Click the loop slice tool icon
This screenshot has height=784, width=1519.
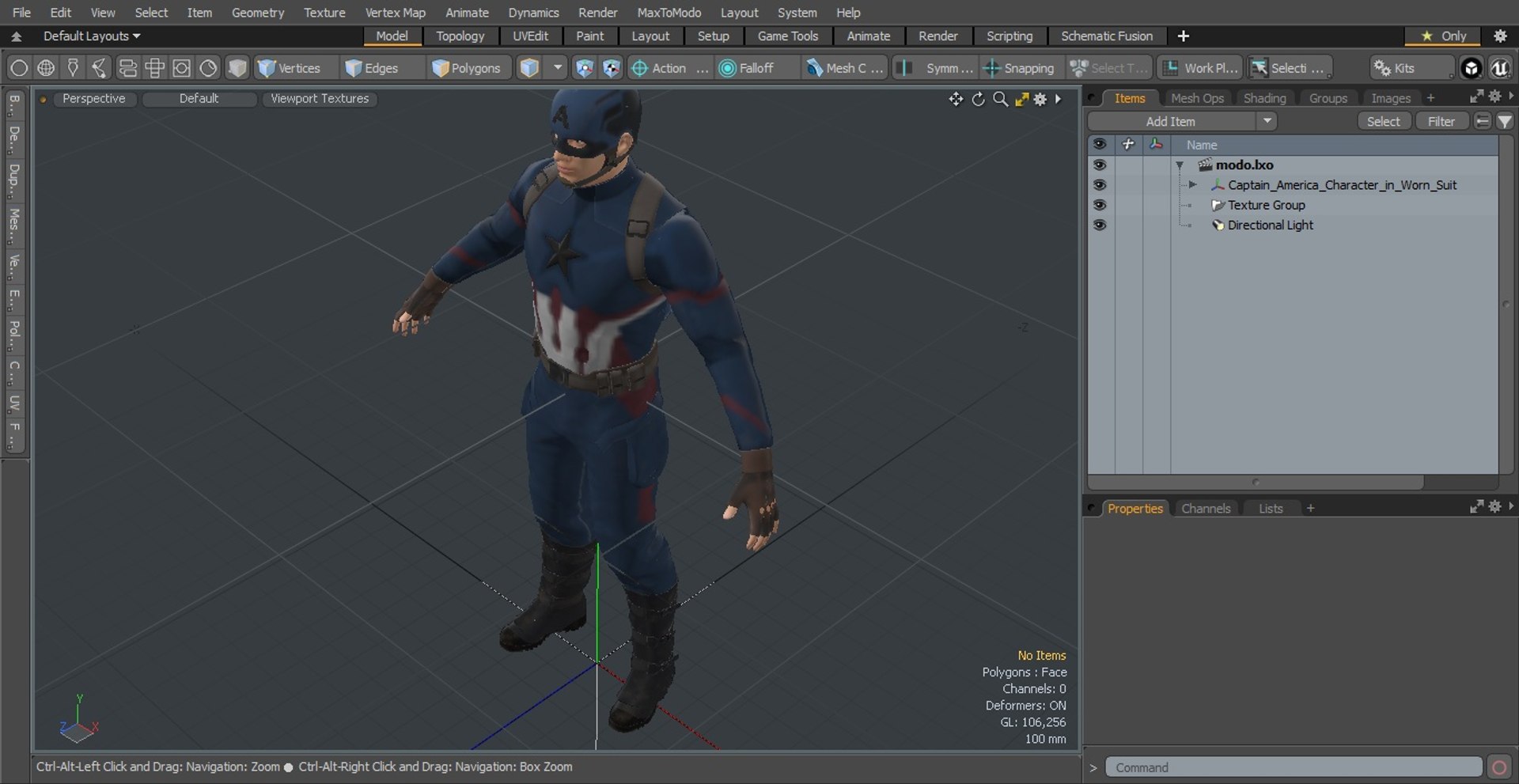127,68
